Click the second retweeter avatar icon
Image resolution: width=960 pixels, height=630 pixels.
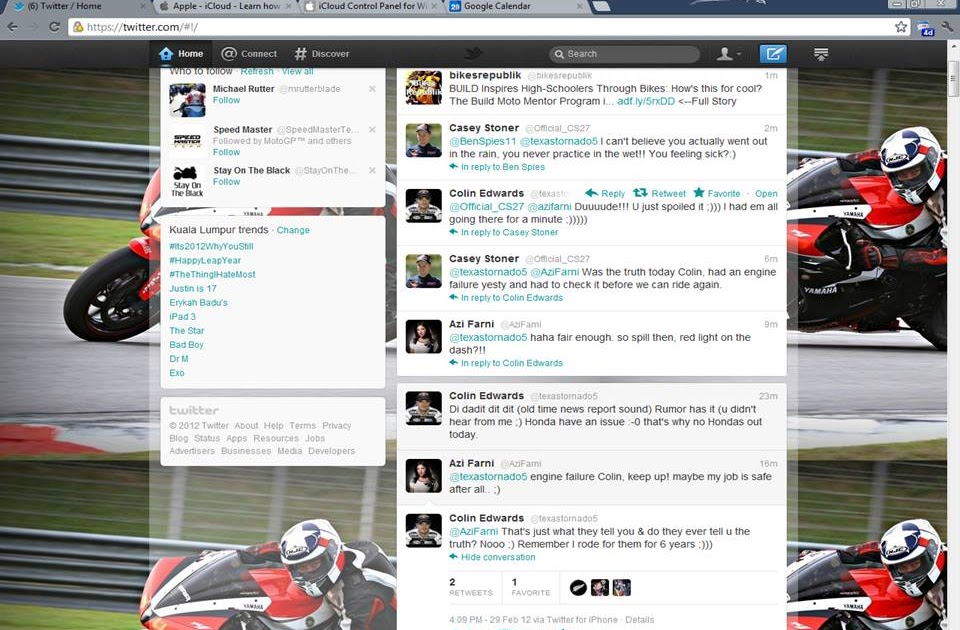click(599, 588)
